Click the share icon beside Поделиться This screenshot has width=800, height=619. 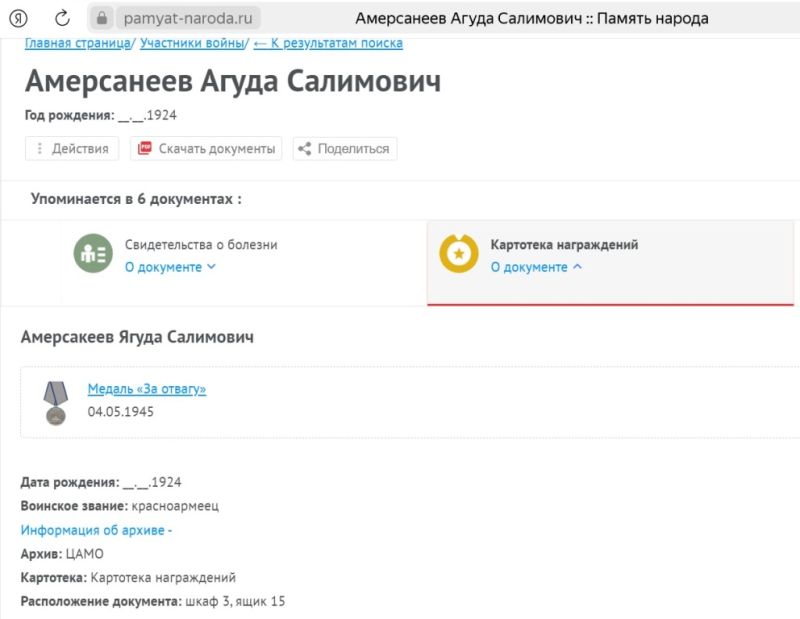(305, 149)
